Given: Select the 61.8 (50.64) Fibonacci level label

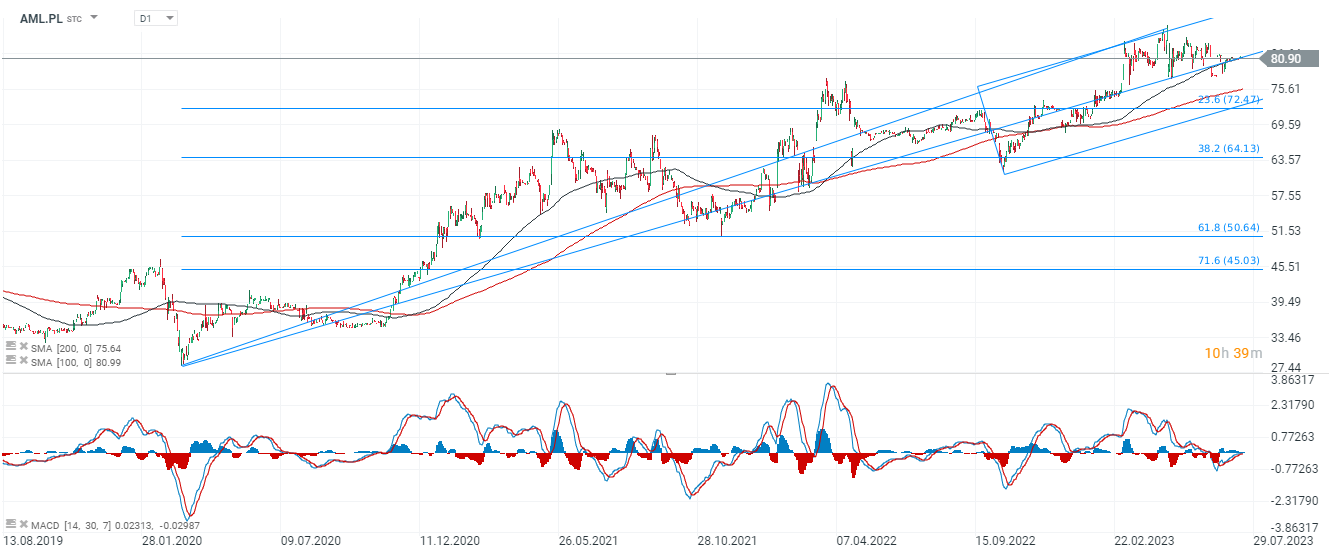Looking at the screenshot, I should coord(1230,228).
